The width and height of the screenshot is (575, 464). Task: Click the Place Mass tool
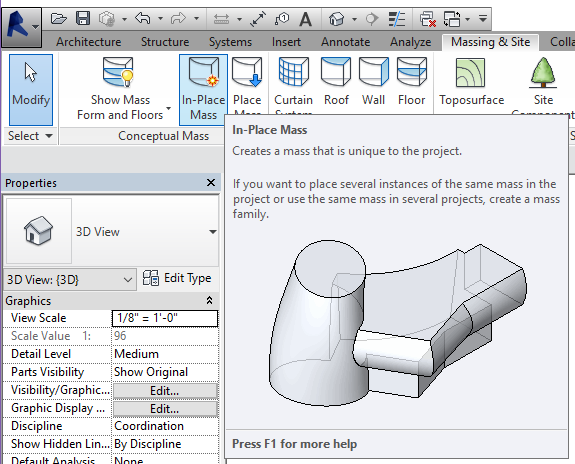[247, 84]
